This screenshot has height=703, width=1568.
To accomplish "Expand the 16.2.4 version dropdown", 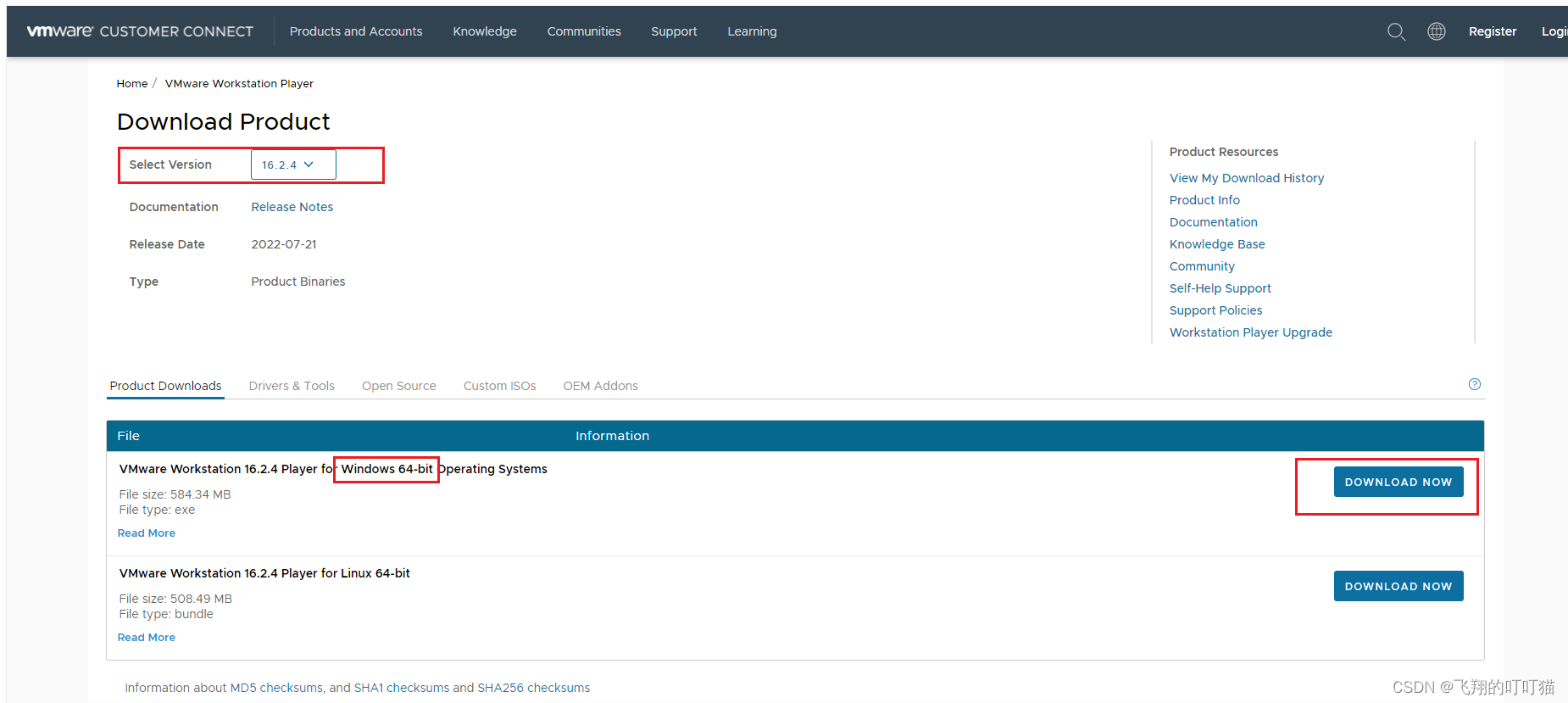I will click(293, 165).
